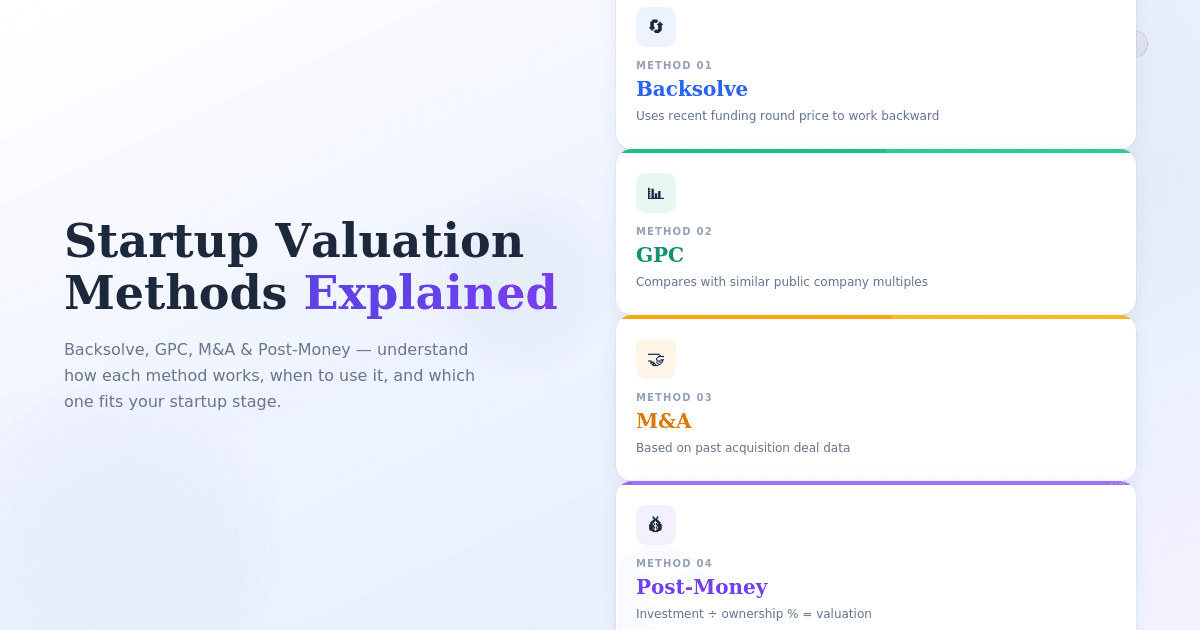Select the circular arrows Backsolve icon
The height and width of the screenshot is (630, 1200).
coord(656,27)
